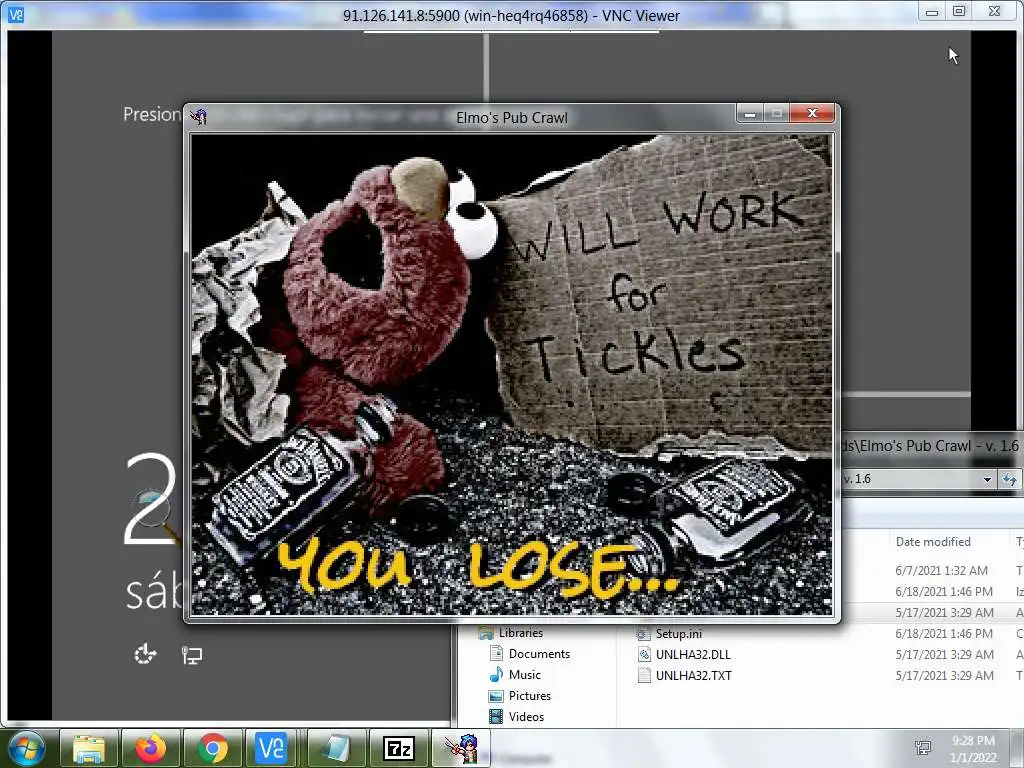Minimize the VNC Viewer window
This screenshot has height=768, width=1024.
(x=932, y=11)
